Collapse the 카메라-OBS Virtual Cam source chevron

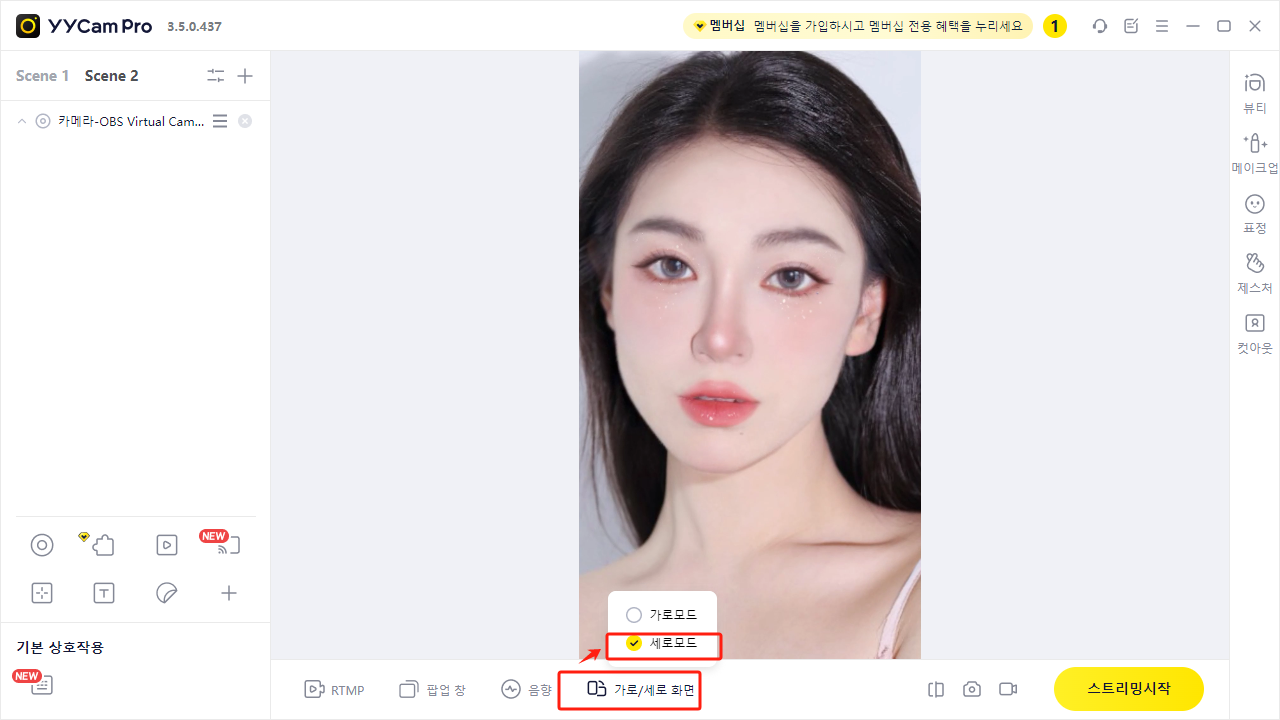pyautogui.click(x=22, y=121)
